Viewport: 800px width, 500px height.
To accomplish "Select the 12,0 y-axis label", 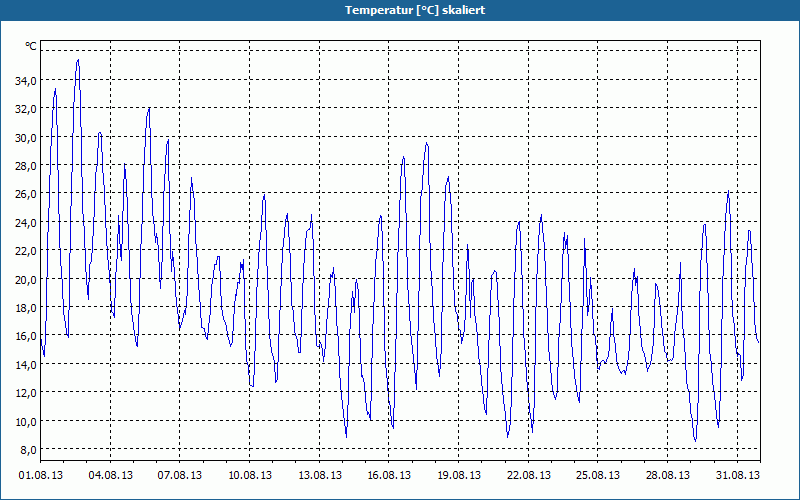I will 26,393.
